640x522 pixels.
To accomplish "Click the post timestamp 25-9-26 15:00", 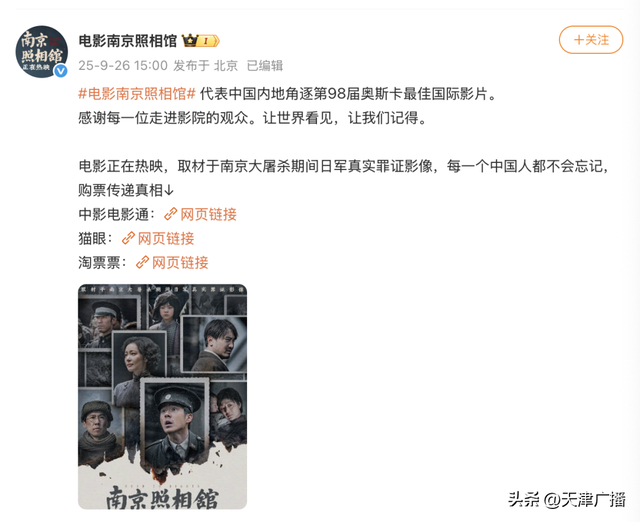I will 123,65.
